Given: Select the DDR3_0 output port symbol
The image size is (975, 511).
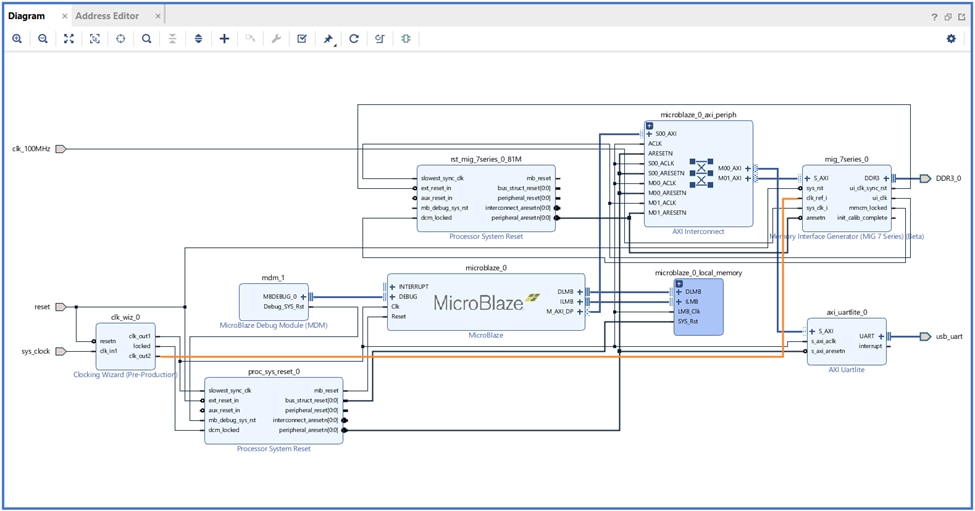Looking at the screenshot, I should point(925,178).
